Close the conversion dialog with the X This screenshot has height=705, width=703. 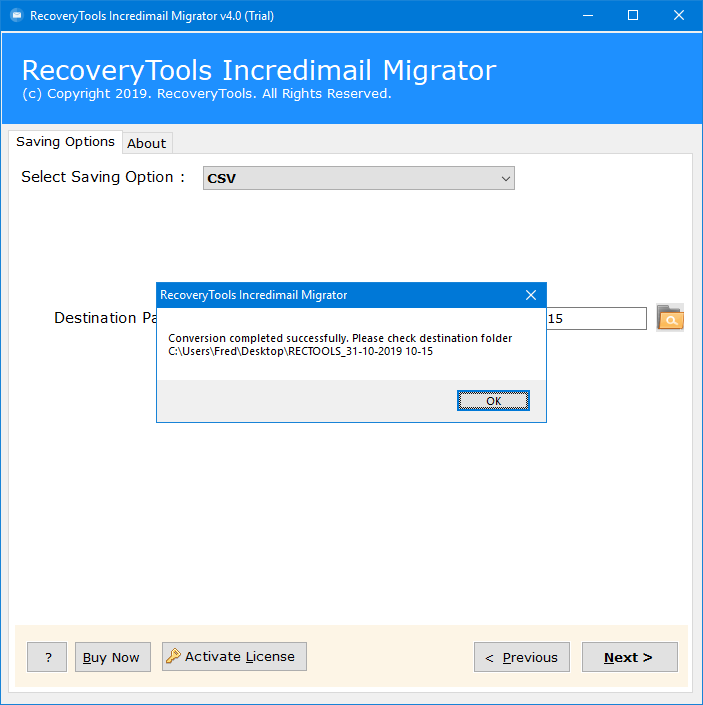(x=531, y=295)
